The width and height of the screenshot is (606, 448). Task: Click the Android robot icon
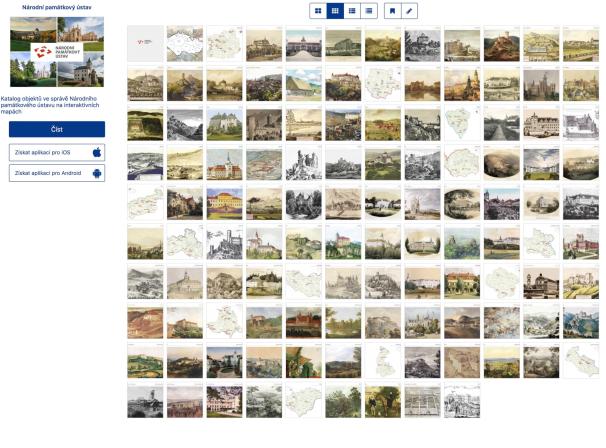click(x=97, y=173)
